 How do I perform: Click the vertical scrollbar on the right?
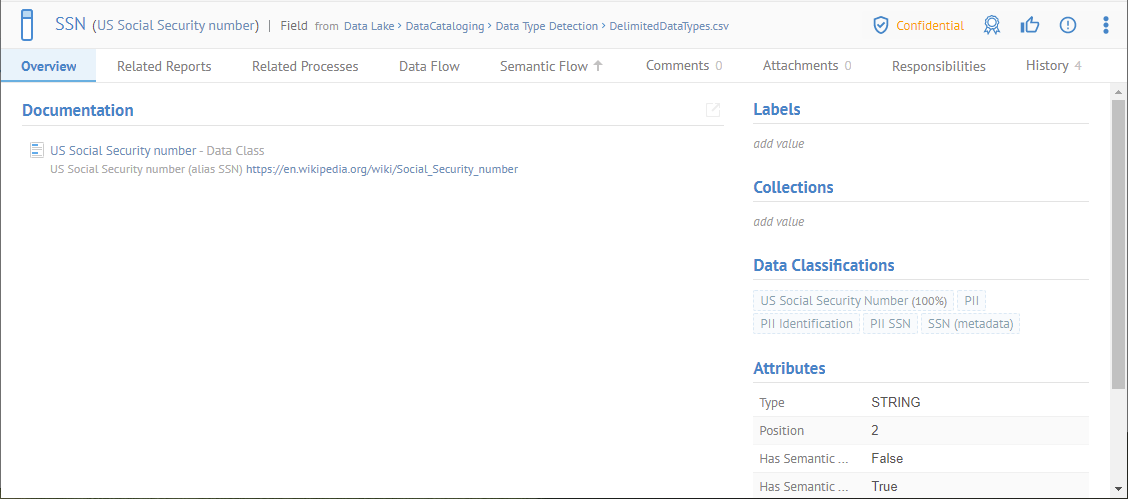(x=1118, y=240)
